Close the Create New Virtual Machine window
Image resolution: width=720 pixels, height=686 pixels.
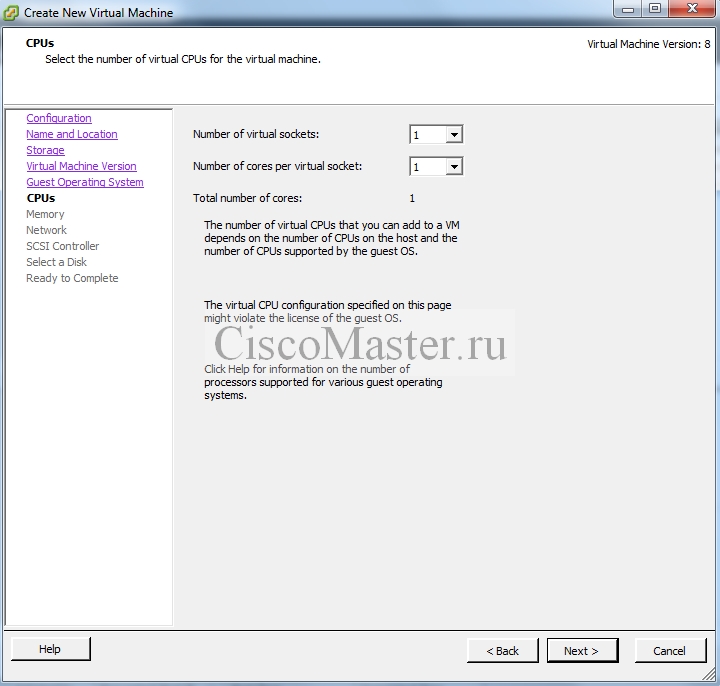pyautogui.click(x=692, y=9)
